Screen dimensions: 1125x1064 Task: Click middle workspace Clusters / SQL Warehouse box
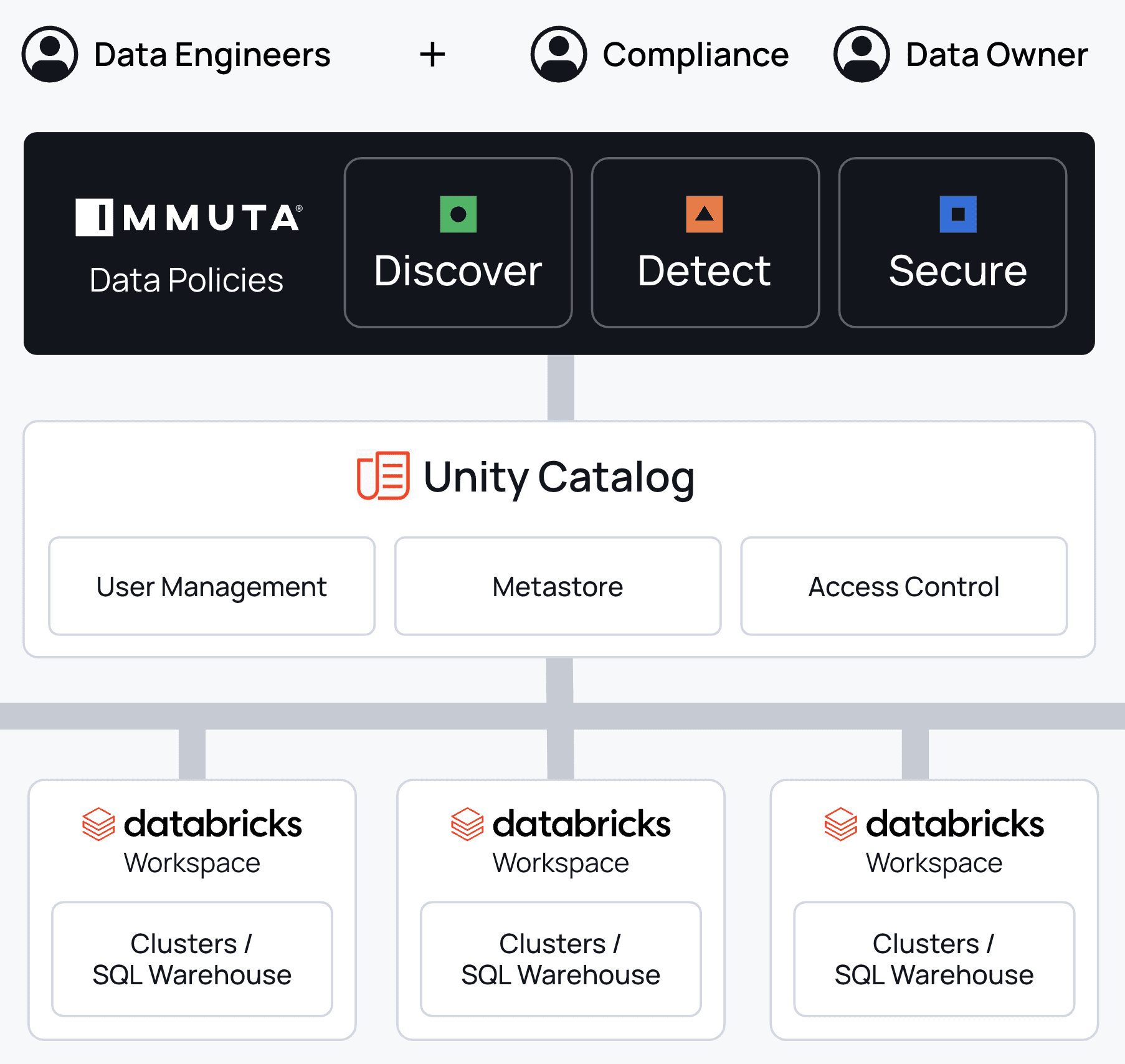click(x=561, y=959)
